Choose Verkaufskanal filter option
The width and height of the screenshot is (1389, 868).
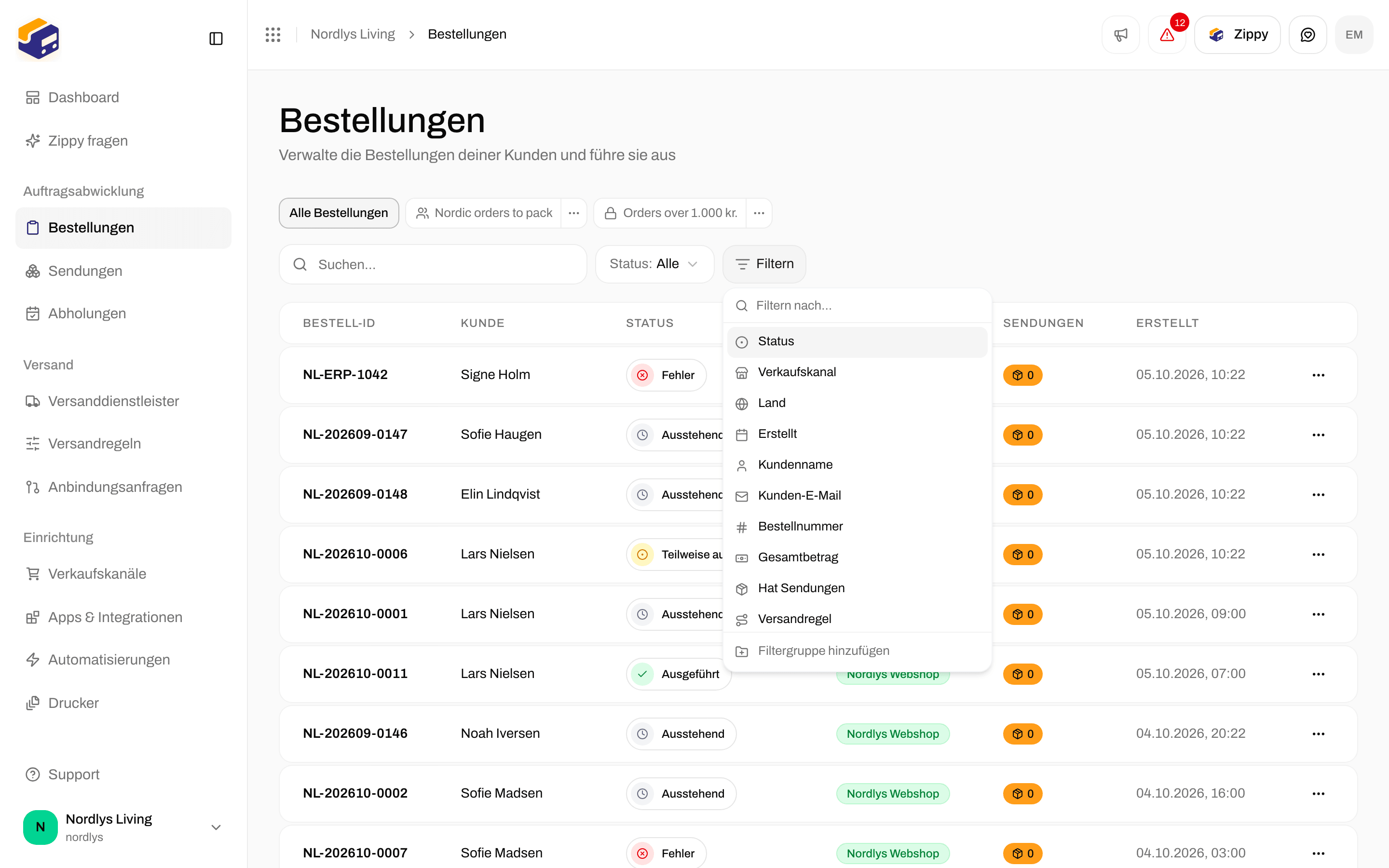point(857,373)
